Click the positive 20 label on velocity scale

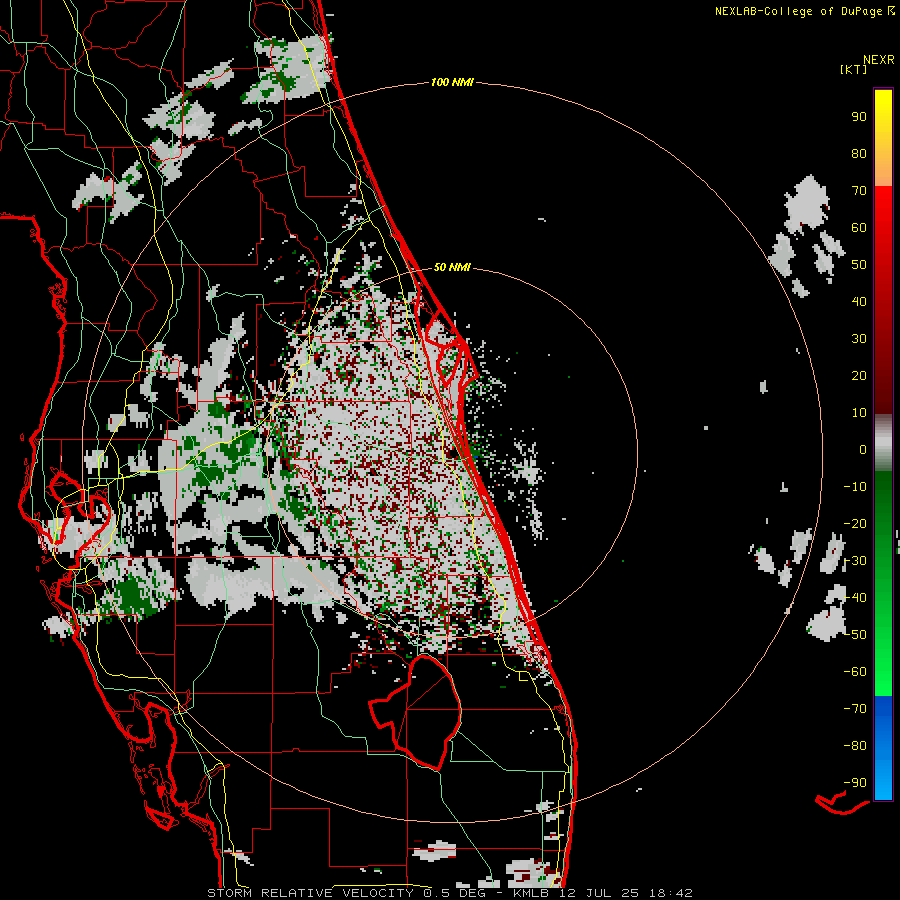859,375
